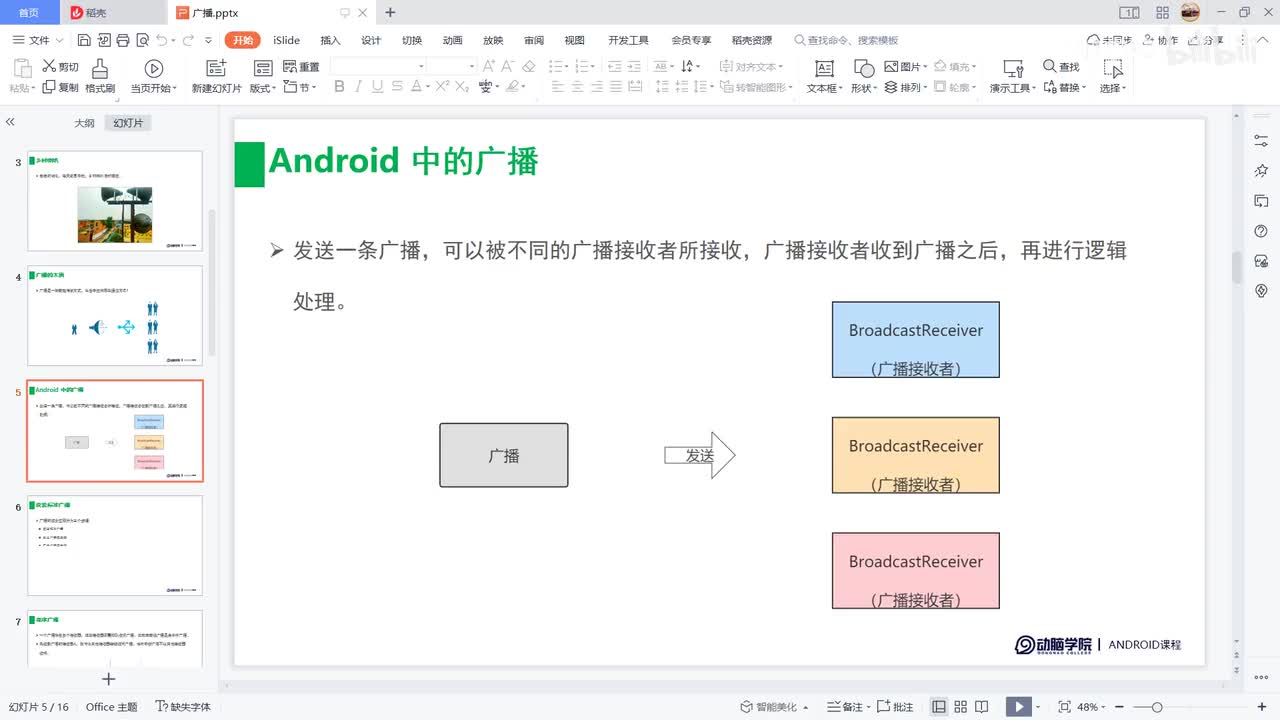Open the 选择 selection tool

click(1113, 76)
